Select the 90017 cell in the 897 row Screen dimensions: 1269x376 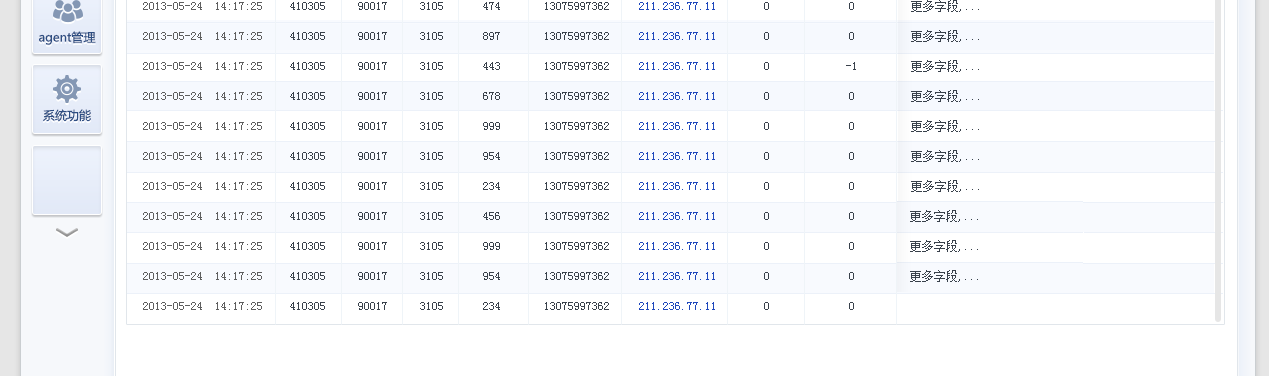click(x=372, y=36)
